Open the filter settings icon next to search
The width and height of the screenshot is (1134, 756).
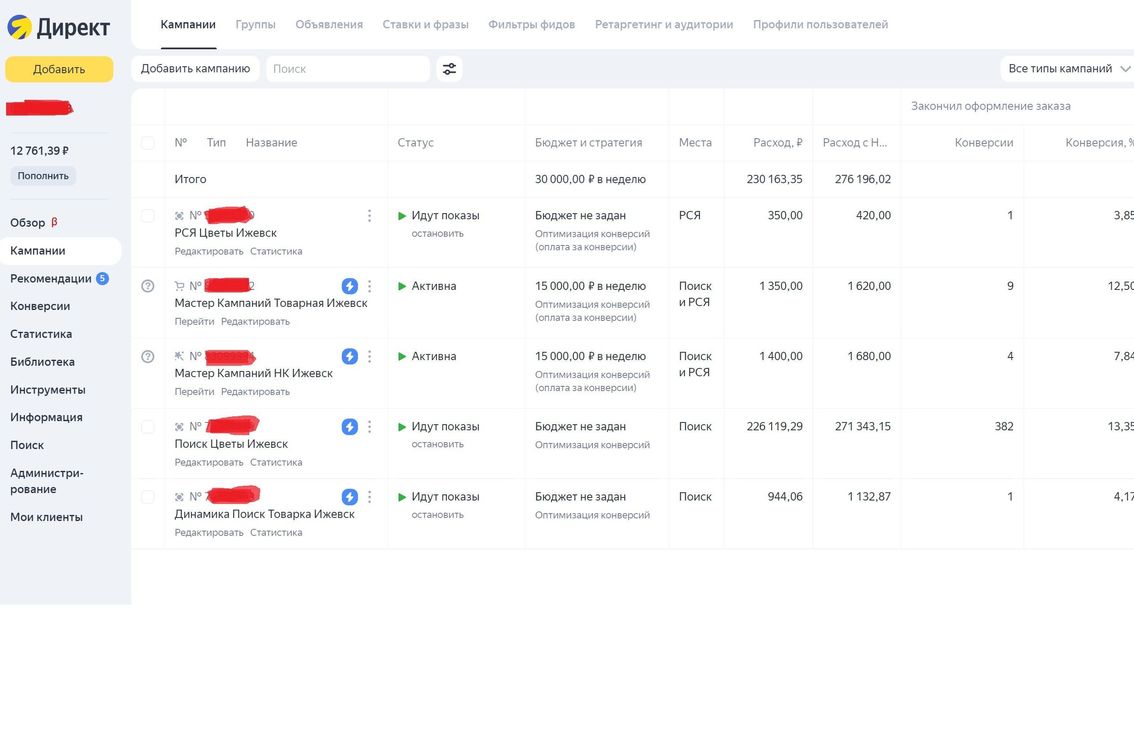(x=450, y=69)
